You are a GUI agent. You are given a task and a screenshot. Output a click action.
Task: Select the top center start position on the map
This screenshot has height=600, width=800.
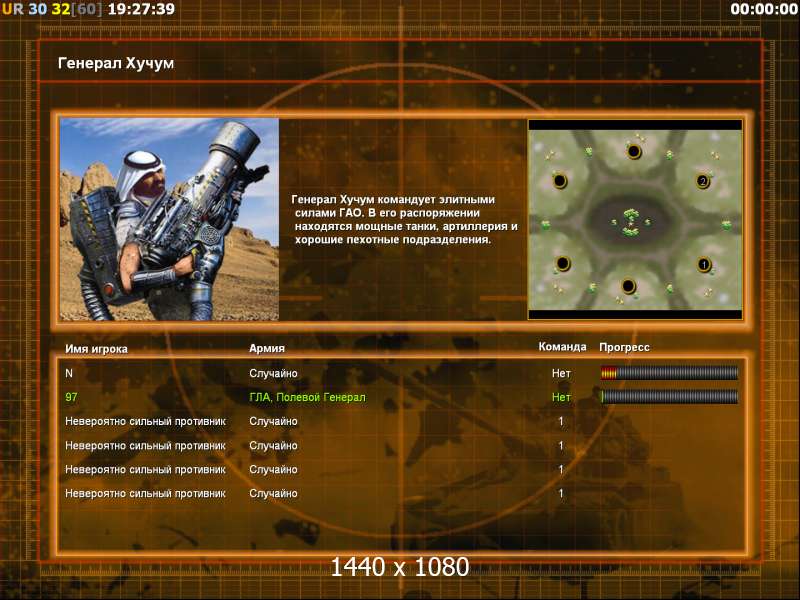(634, 152)
